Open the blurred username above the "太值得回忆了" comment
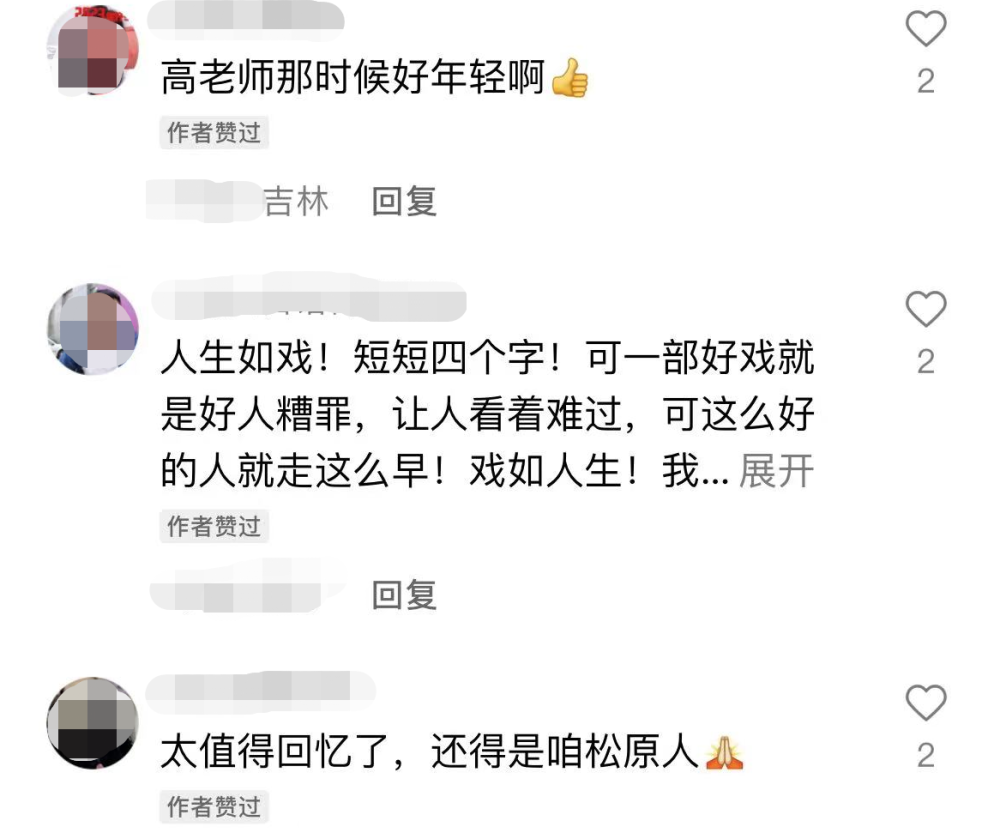Image resolution: width=1000 pixels, height=839 pixels. point(261,691)
